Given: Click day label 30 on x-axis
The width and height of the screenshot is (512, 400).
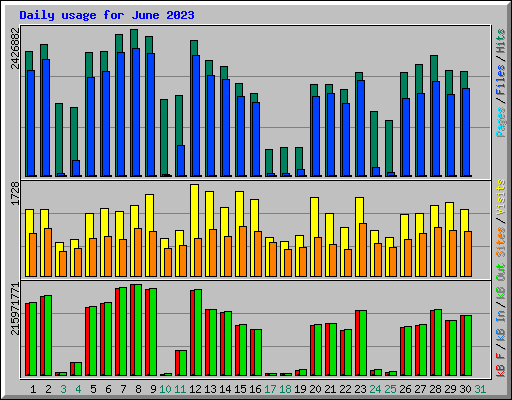Looking at the screenshot, I should [465, 389].
